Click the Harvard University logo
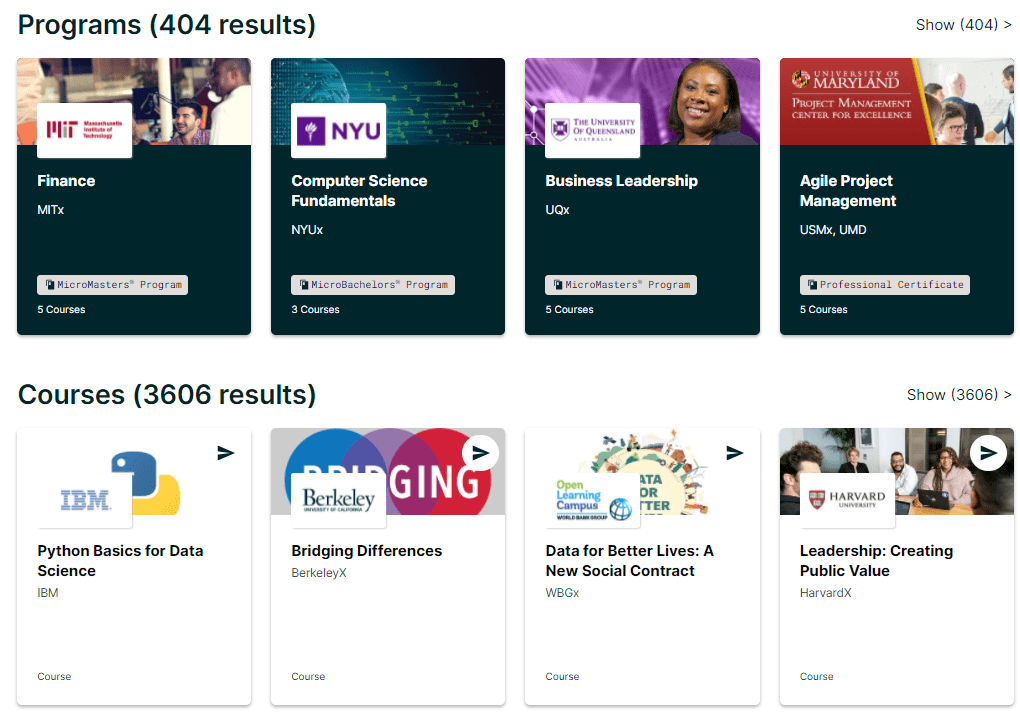Screen dimensions: 1020x716 pos(847,500)
